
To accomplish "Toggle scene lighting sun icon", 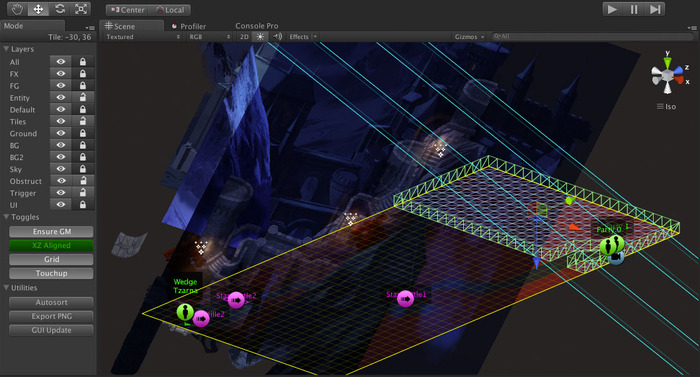I will [x=260, y=37].
